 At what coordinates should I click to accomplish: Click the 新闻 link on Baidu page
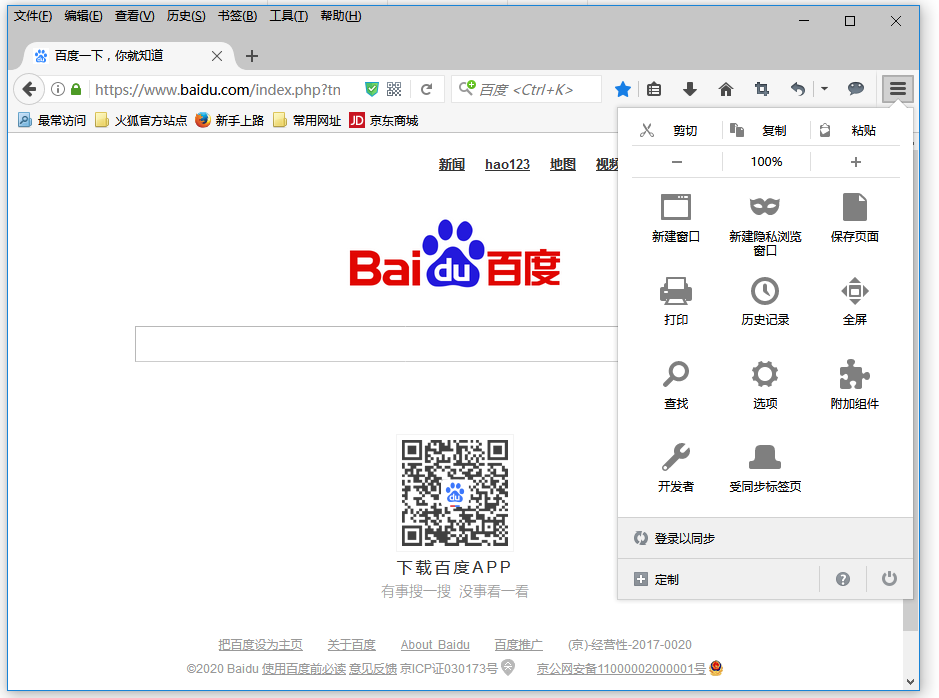point(452,164)
